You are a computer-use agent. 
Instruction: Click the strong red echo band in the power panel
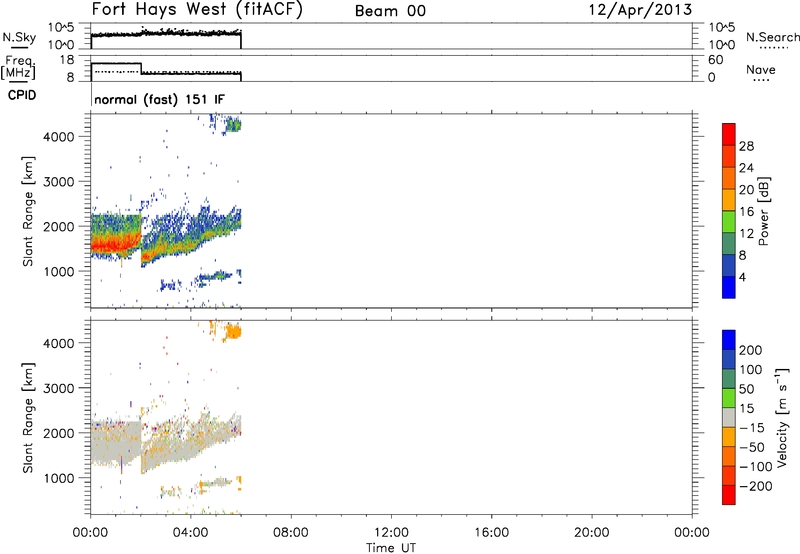coord(115,244)
